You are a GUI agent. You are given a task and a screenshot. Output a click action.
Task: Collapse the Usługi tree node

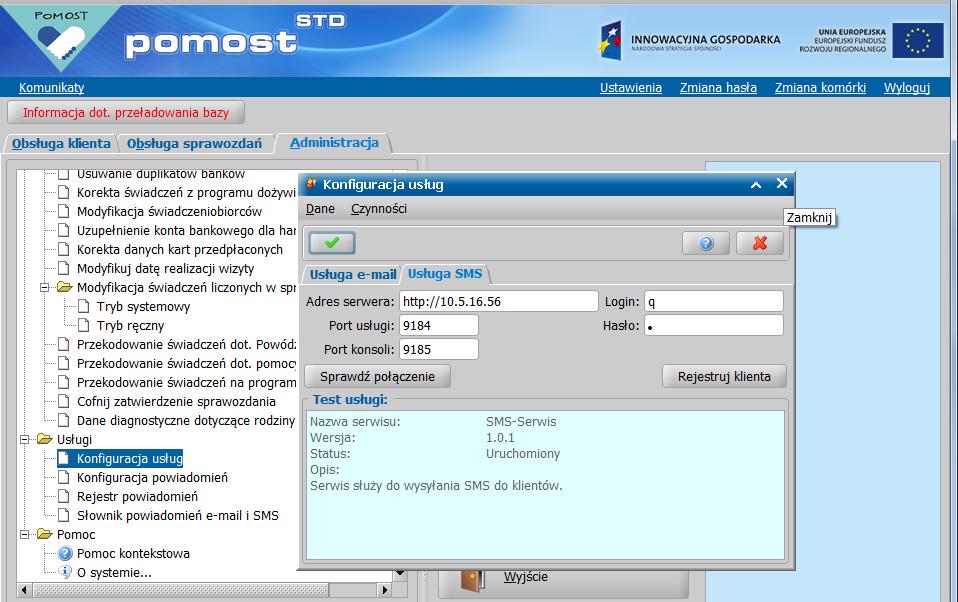click(x=24, y=439)
